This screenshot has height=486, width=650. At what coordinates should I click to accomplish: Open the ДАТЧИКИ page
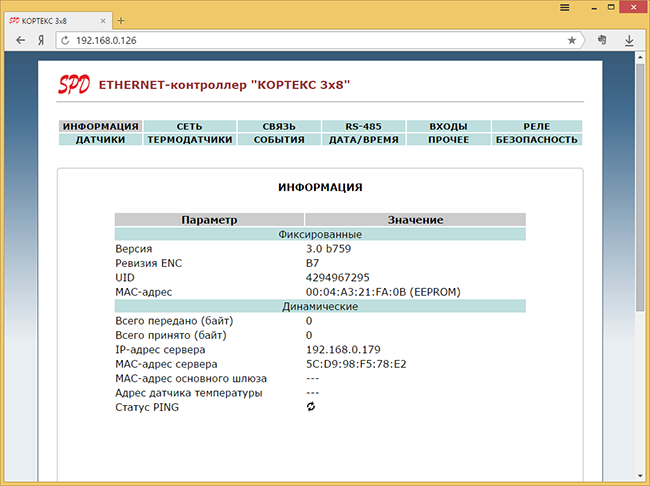click(100, 140)
